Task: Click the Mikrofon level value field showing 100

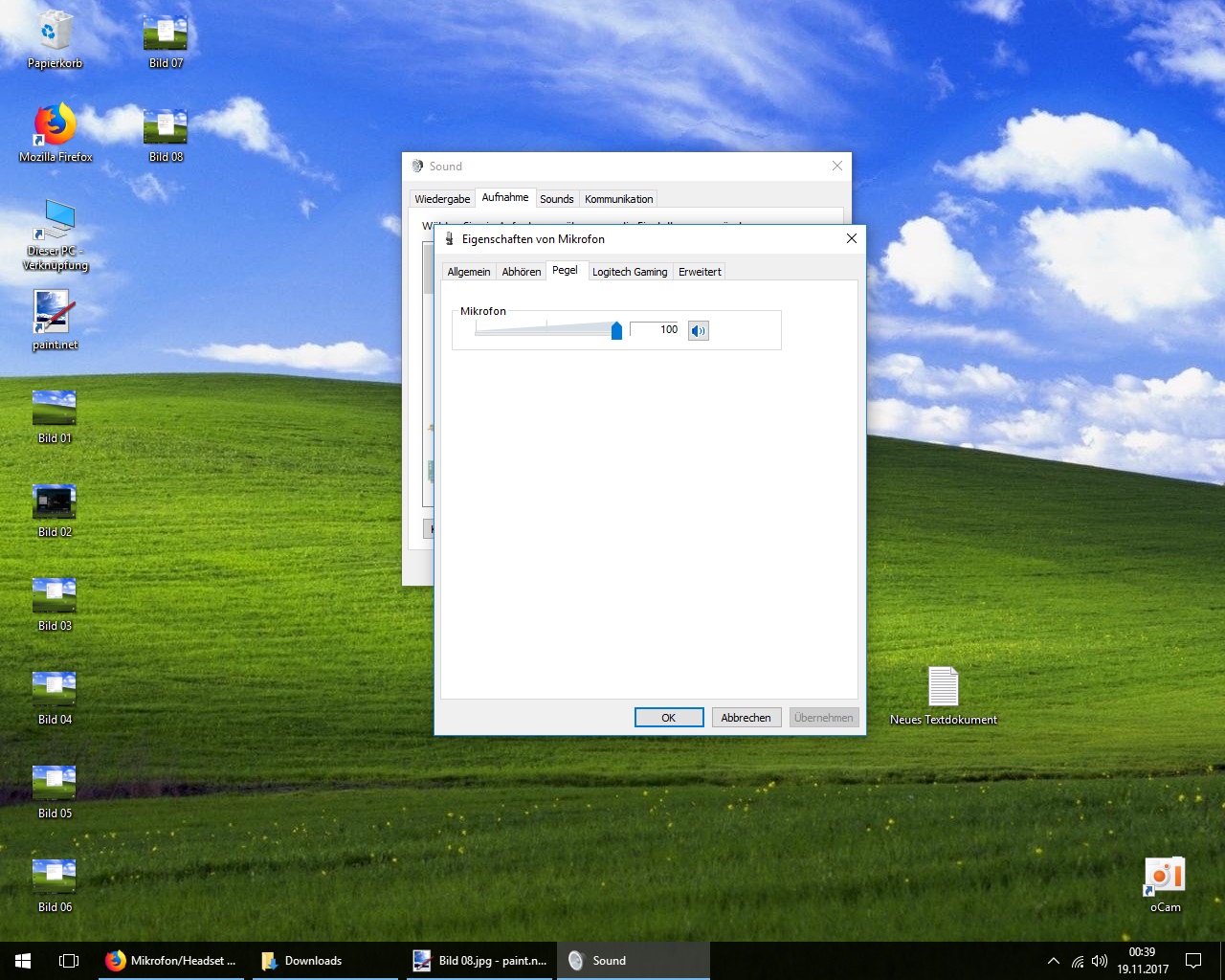Action: click(x=655, y=329)
